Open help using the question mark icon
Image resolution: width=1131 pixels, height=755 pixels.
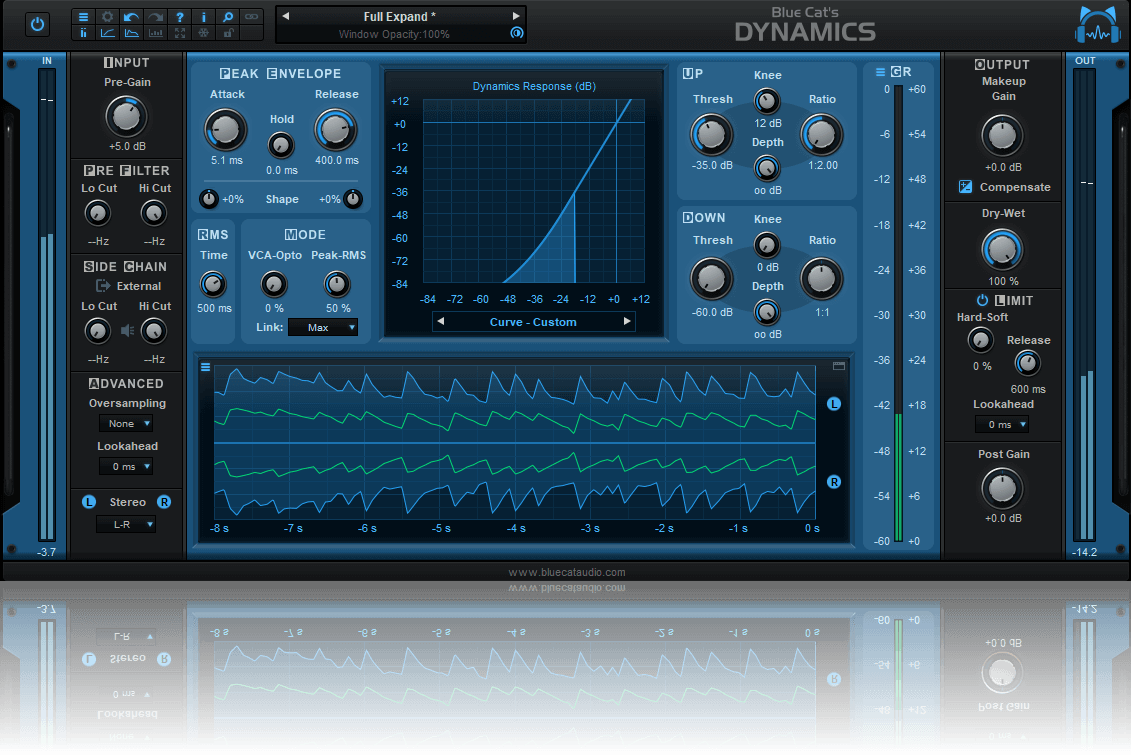click(180, 16)
